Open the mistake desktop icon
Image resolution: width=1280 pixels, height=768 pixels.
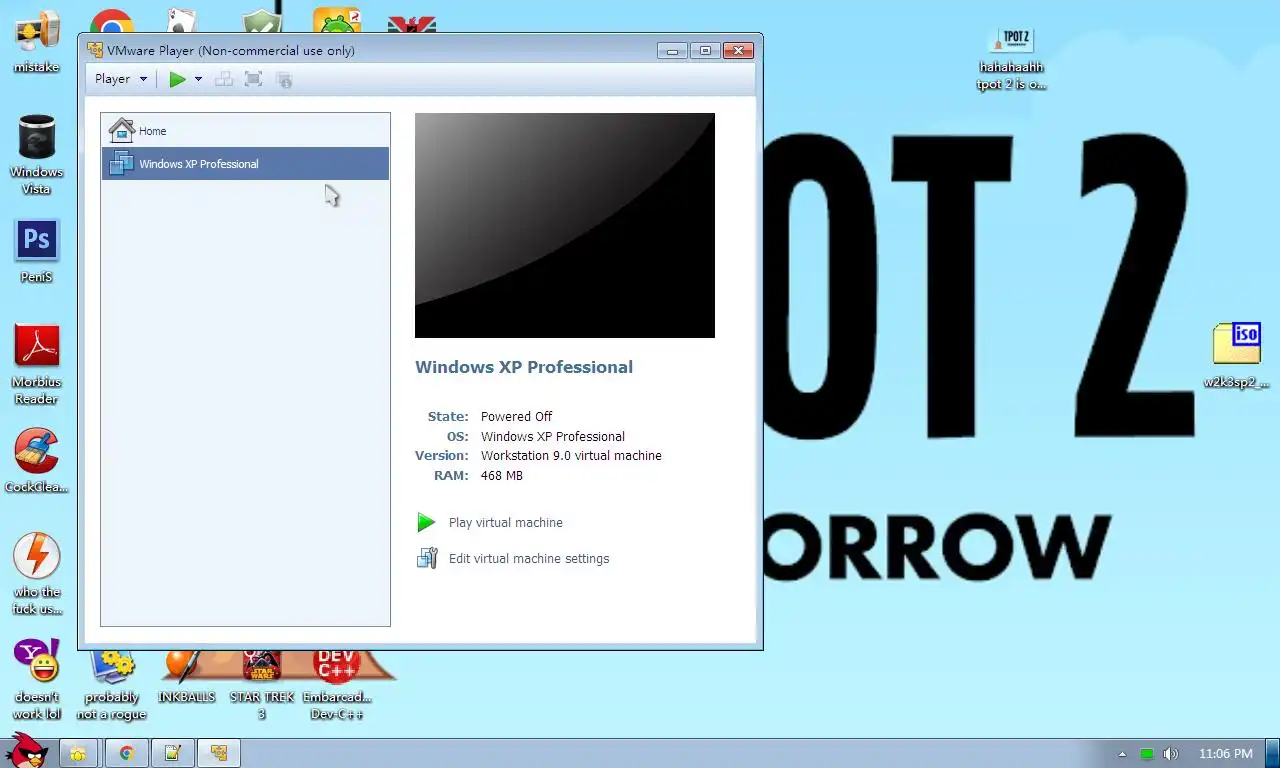36,40
